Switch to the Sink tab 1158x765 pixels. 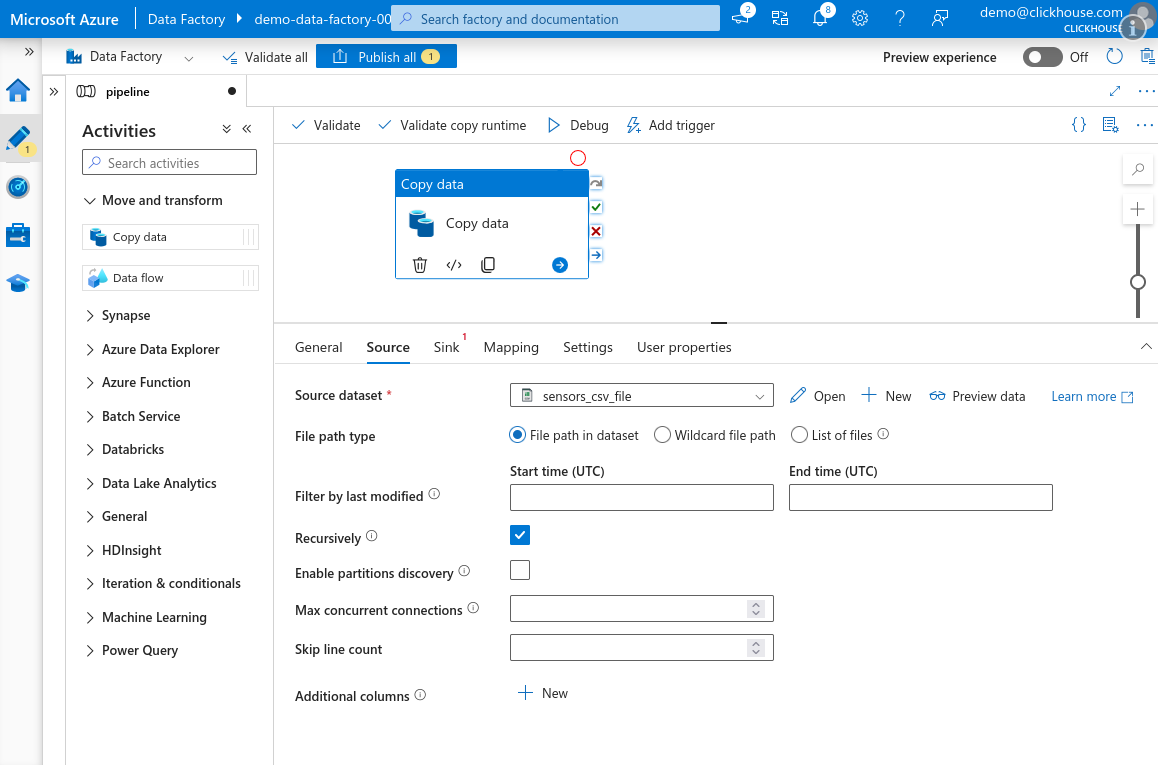(x=446, y=347)
